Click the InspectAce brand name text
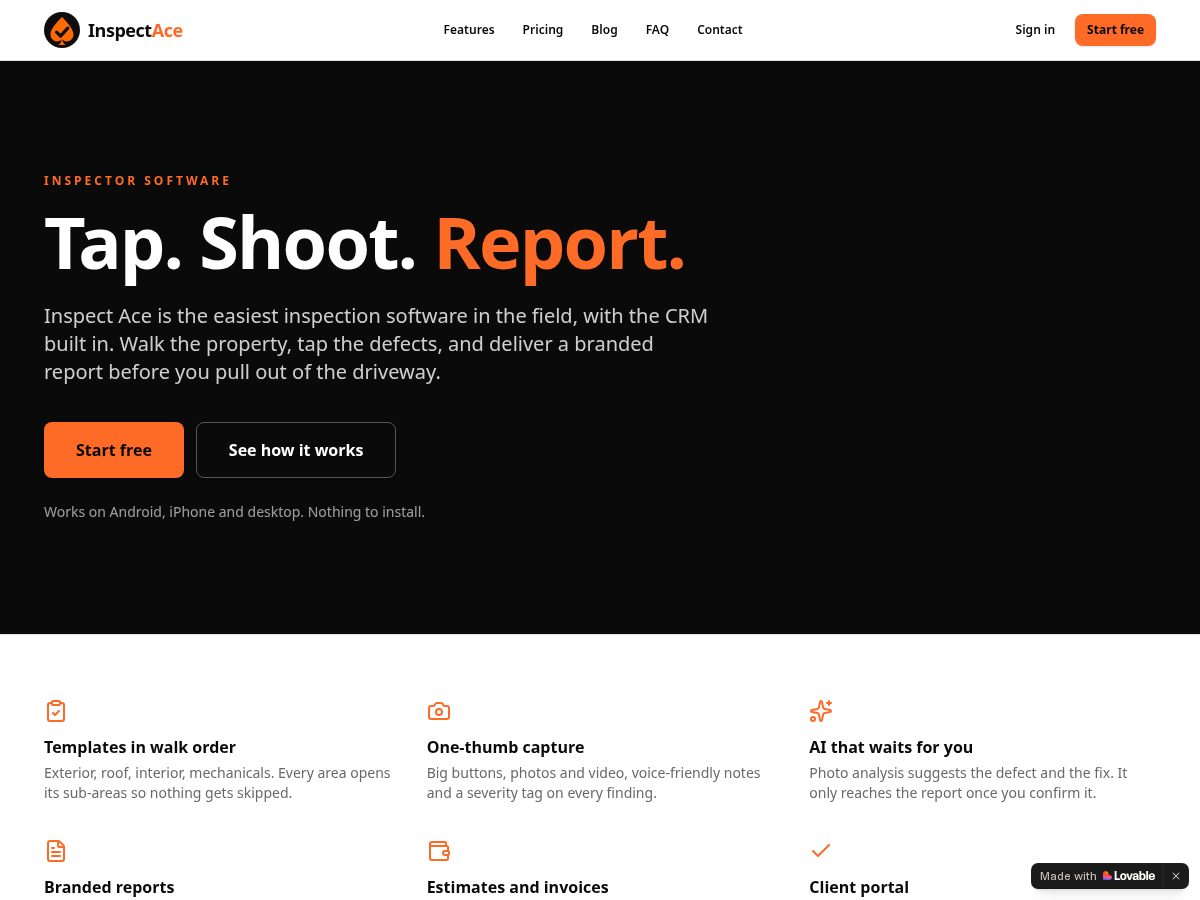This screenshot has height=900, width=1200. pos(135,30)
